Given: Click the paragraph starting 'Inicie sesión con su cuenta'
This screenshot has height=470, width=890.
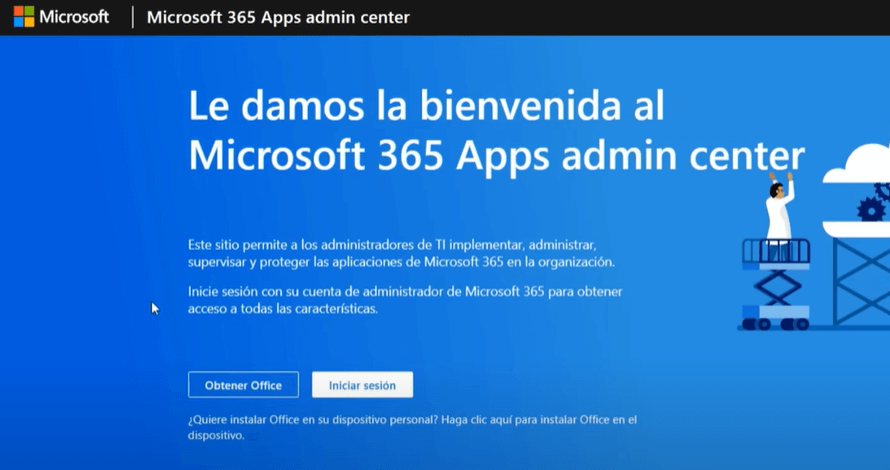Looking at the screenshot, I should pyautogui.click(x=405, y=300).
